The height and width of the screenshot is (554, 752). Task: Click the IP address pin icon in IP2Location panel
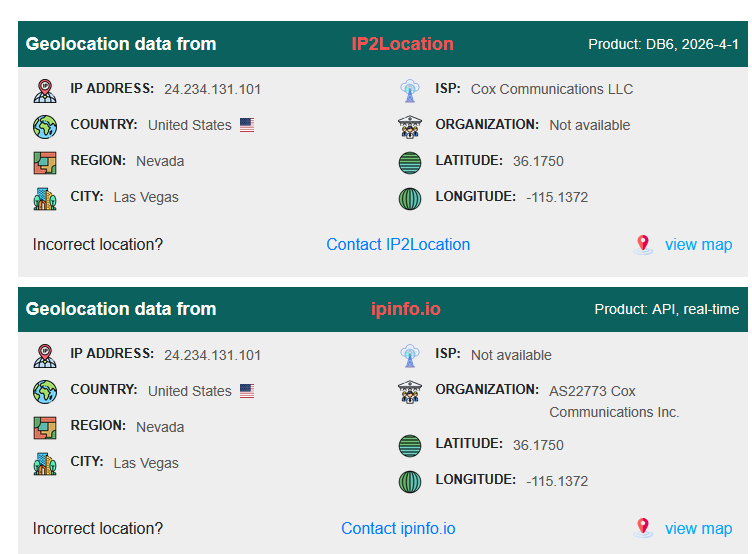point(45,91)
